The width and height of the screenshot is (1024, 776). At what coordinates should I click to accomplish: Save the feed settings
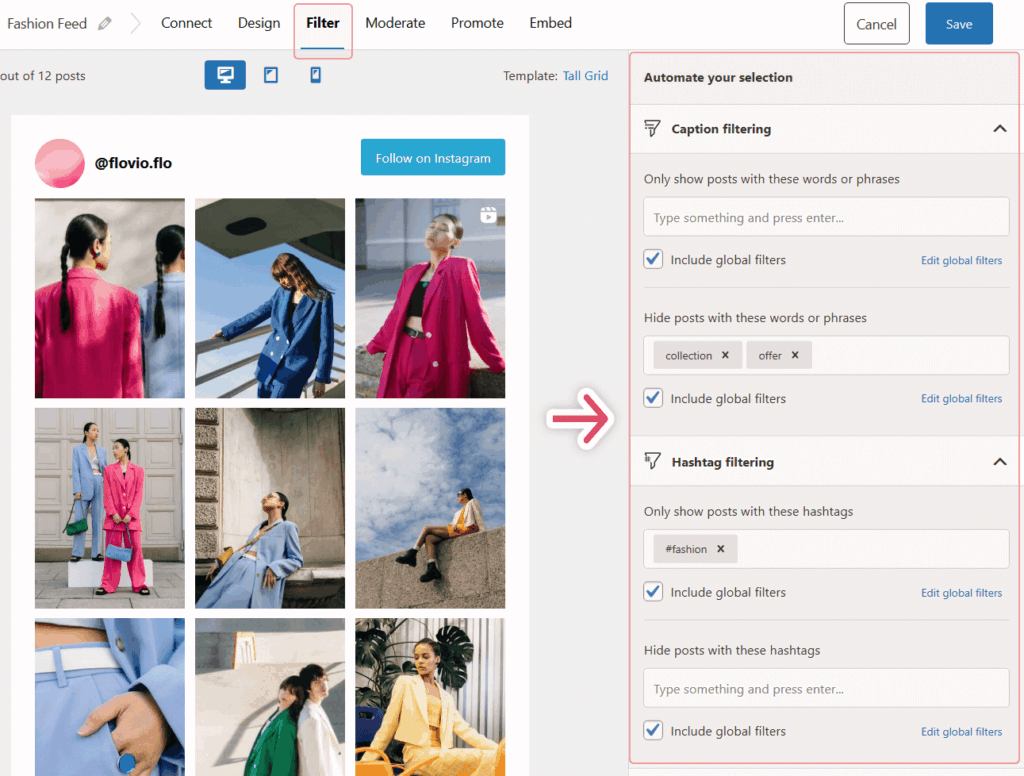click(x=959, y=24)
